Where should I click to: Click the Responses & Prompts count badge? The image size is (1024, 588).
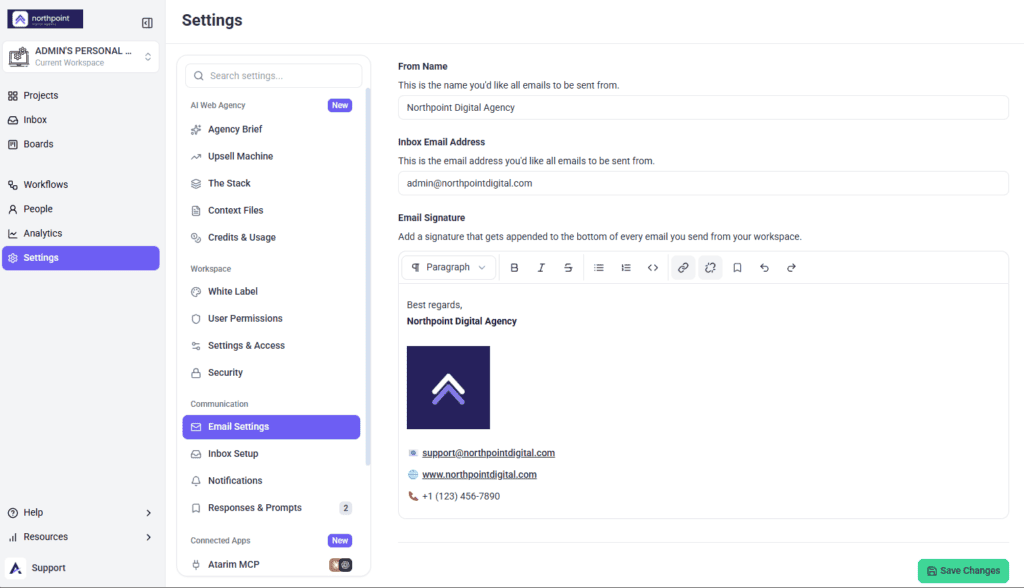coord(345,508)
